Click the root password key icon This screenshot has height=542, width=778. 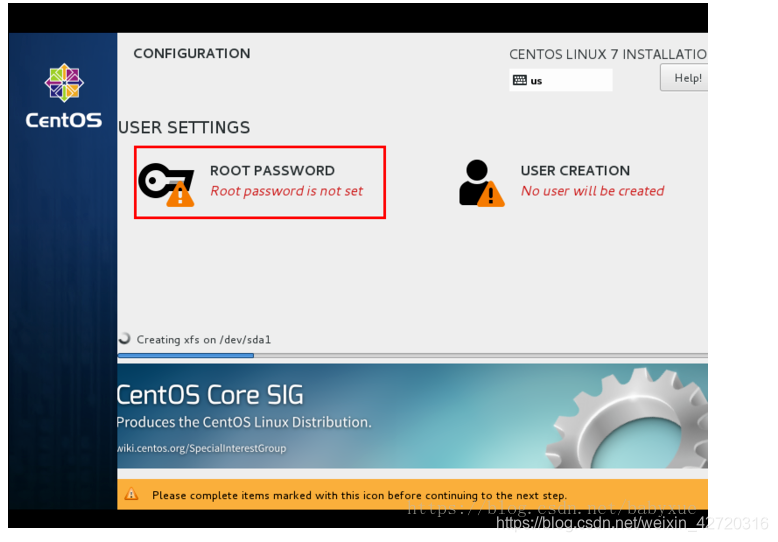point(166,184)
